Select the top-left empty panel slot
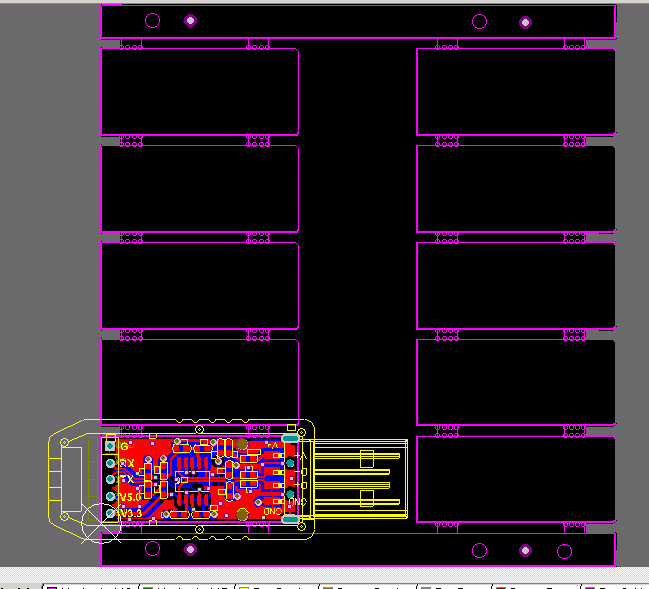 click(199, 91)
